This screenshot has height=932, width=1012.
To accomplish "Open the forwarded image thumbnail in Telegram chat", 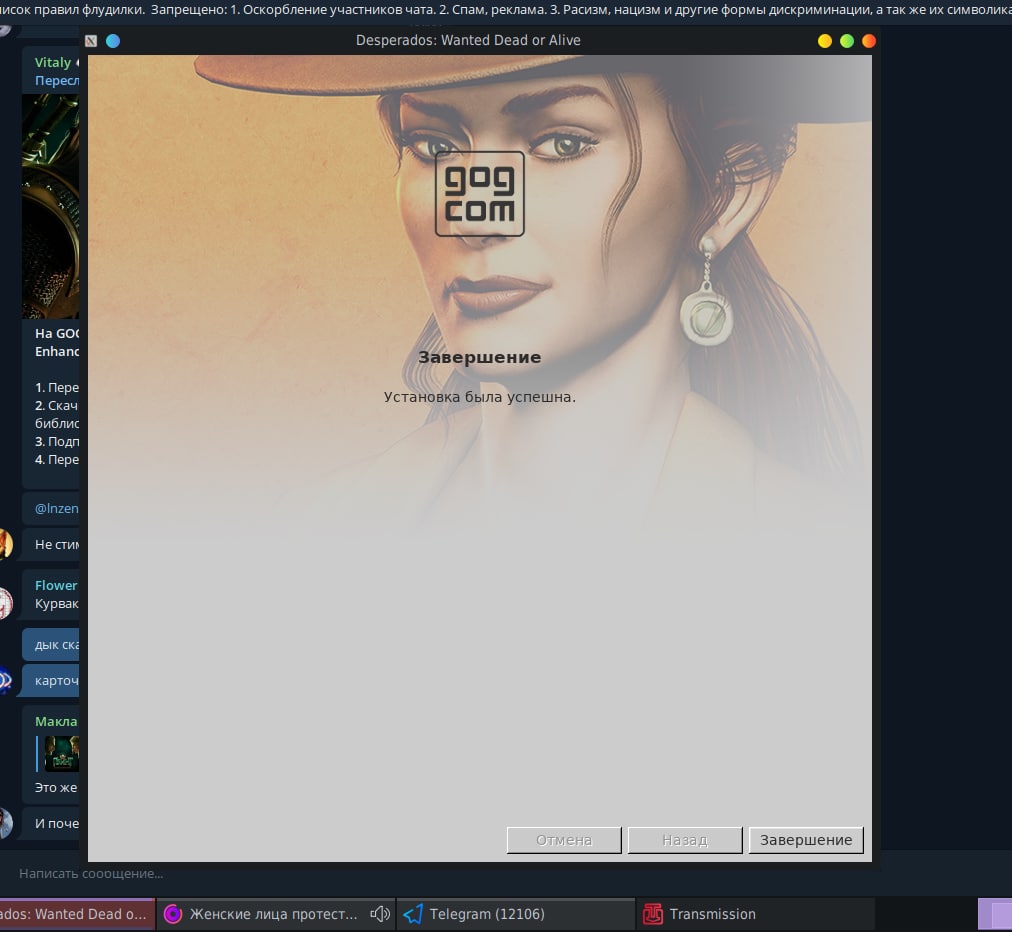I will click(50, 207).
